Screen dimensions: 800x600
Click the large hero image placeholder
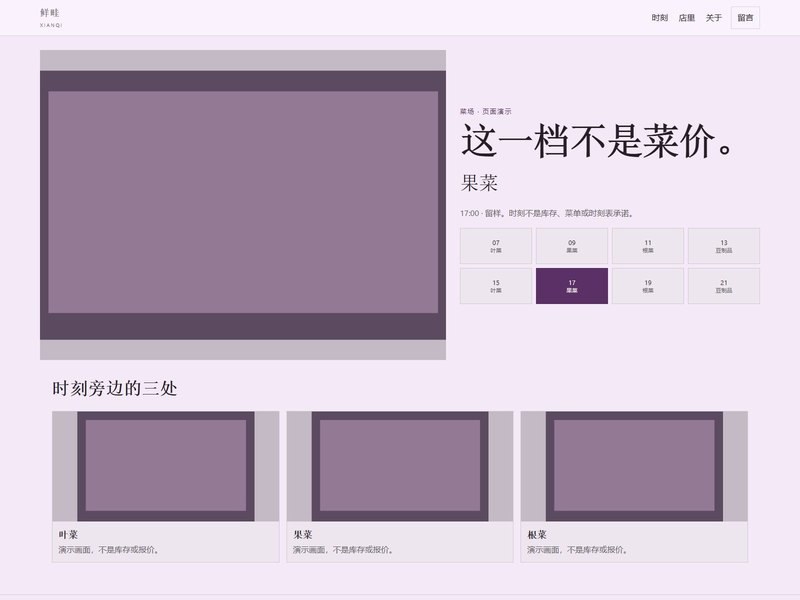coord(243,205)
